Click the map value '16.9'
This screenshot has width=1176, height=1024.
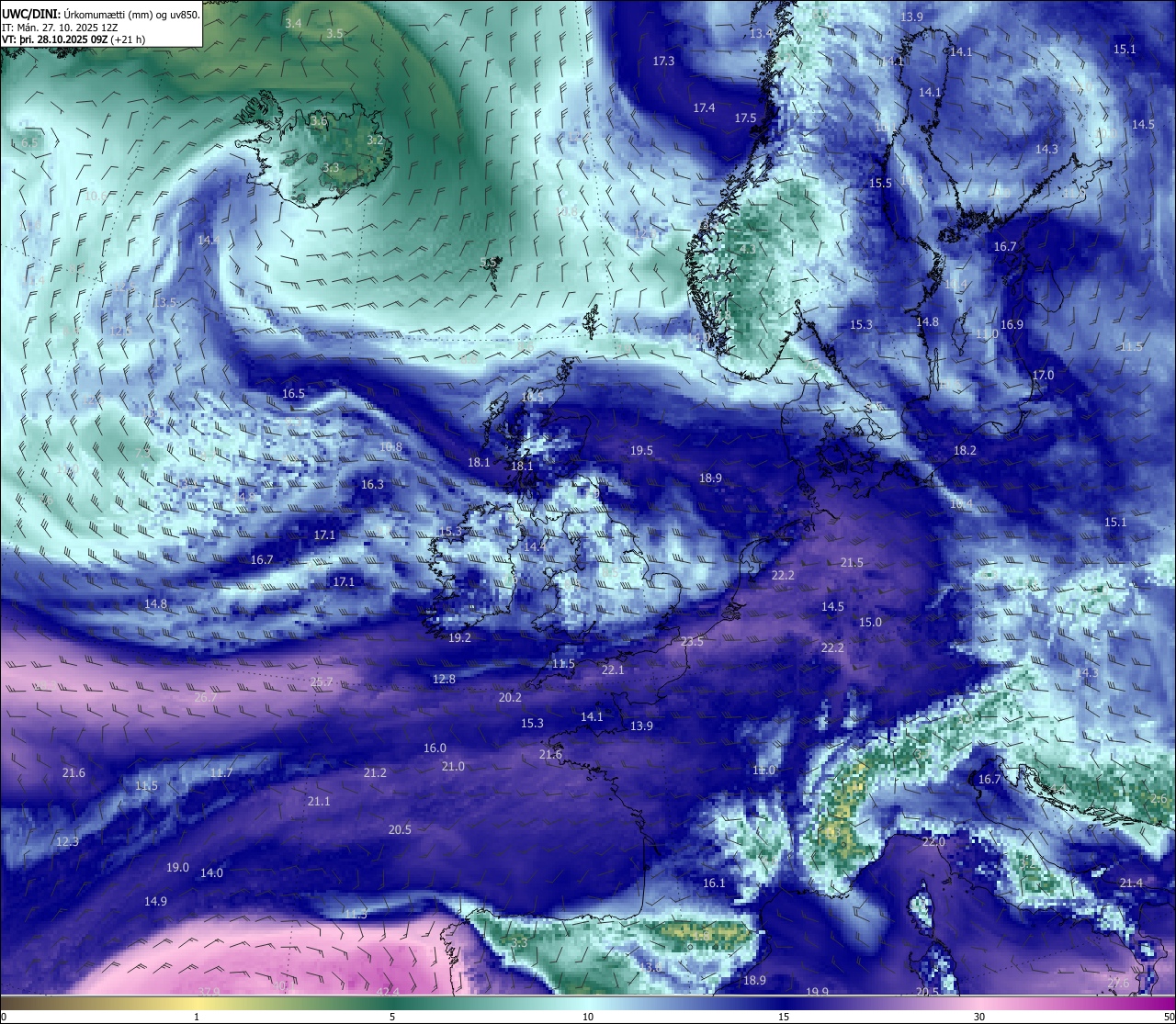(1012, 325)
